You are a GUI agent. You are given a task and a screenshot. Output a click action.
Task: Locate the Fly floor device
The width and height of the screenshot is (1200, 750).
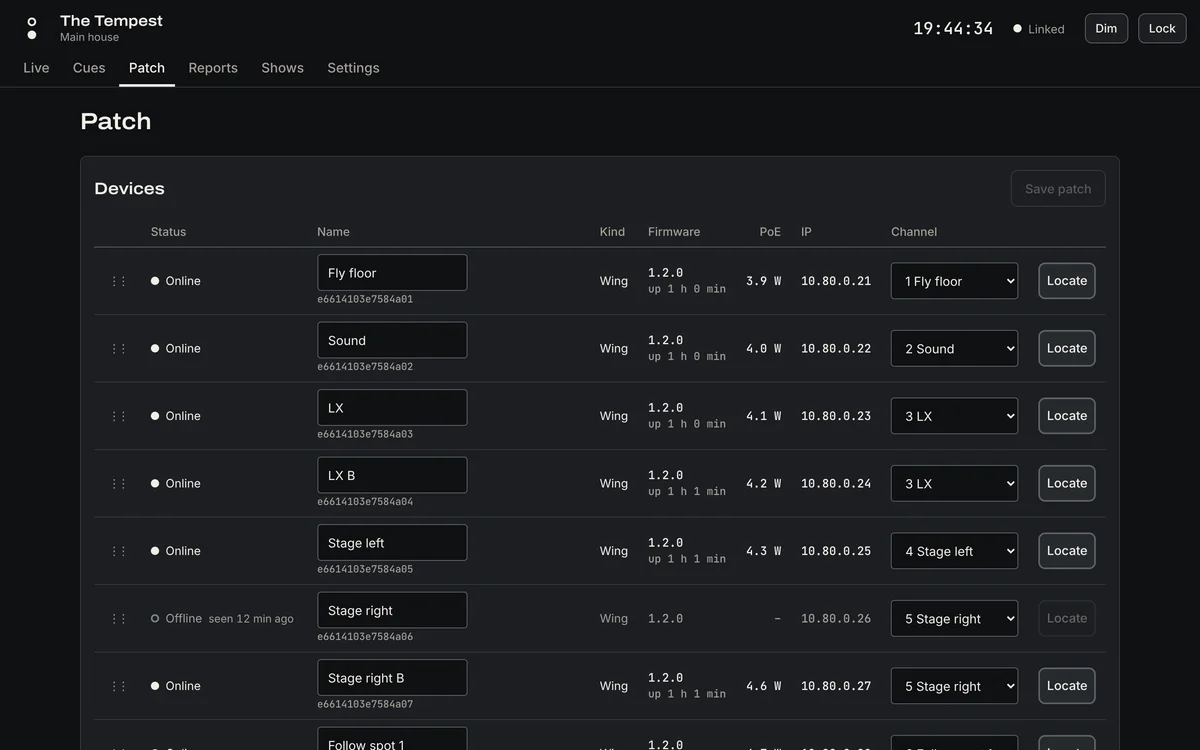[1067, 281]
